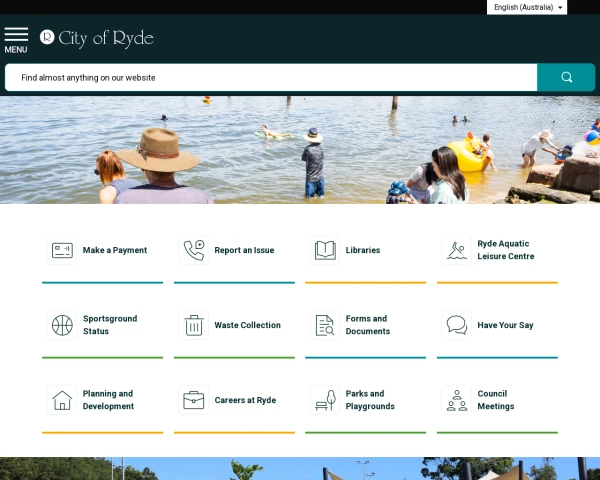This screenshot has height=480, width=600.
Task: Click the Careers at Ryde briefcase icon
Action: [194, 400]
